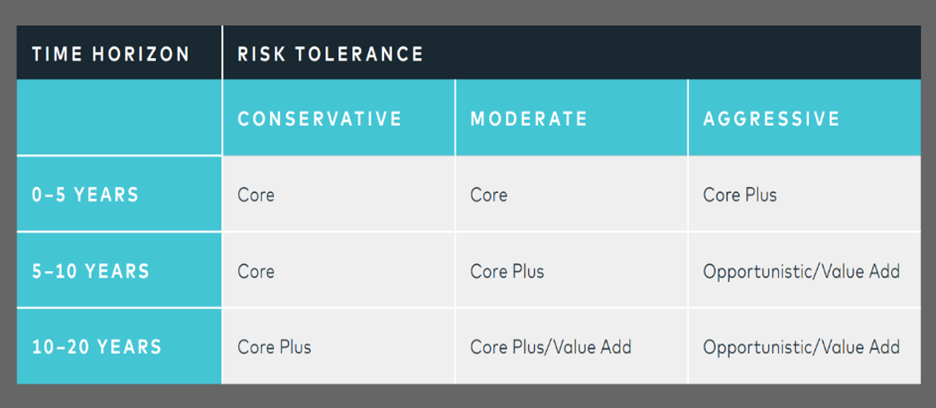Click the 5–10 YEARS row label
Screen dimensions: 936x408
(119, 271)
